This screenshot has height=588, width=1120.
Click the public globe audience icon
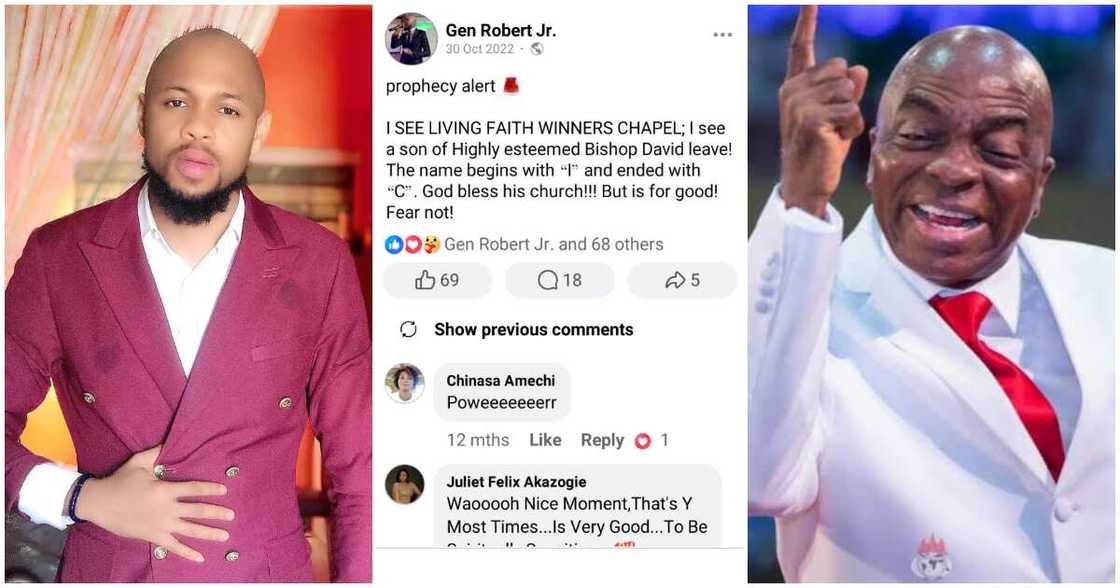pos(536,49)
